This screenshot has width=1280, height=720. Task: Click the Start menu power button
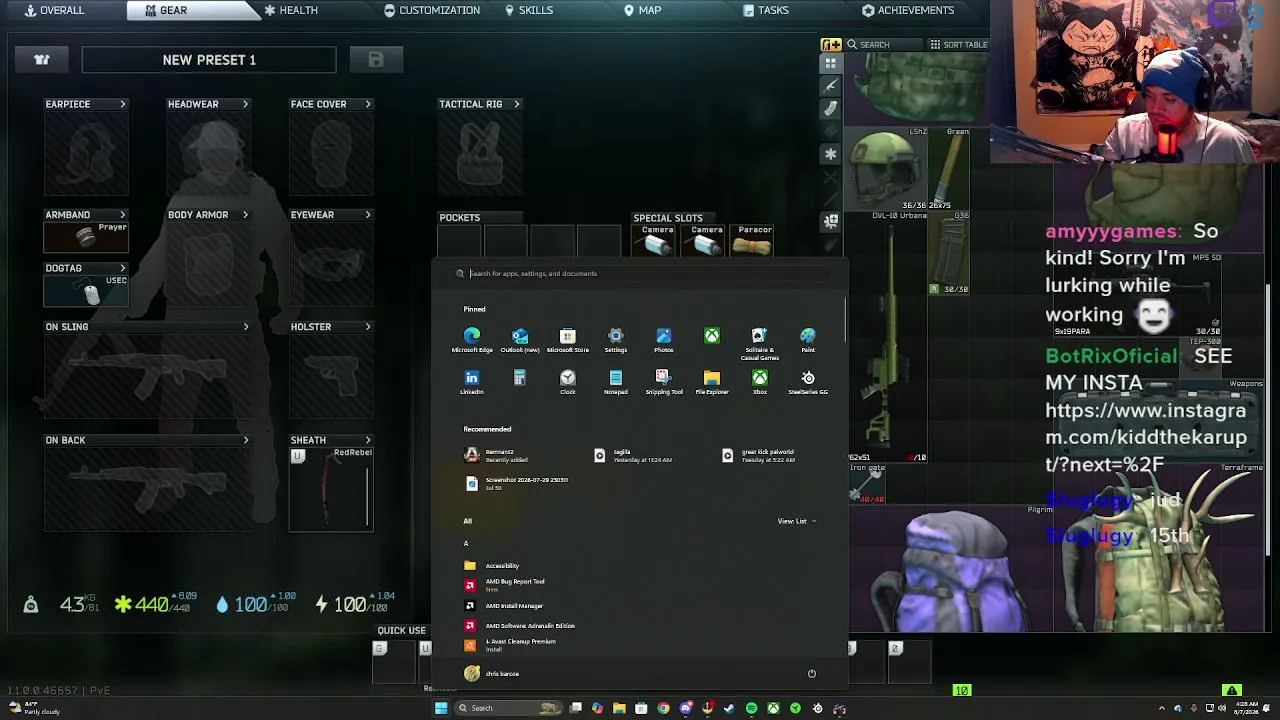click(812, 674)
